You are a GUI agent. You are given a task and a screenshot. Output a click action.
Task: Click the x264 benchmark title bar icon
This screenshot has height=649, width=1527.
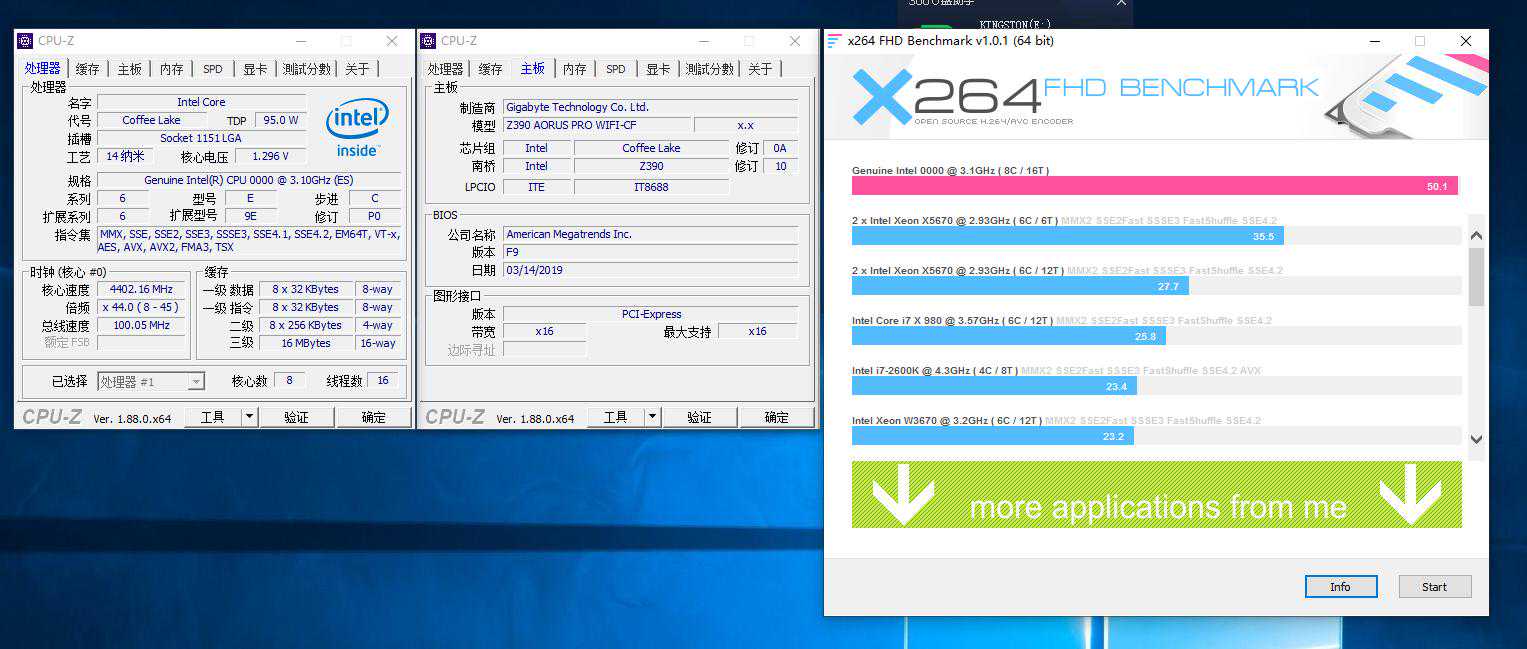(833, 41)
